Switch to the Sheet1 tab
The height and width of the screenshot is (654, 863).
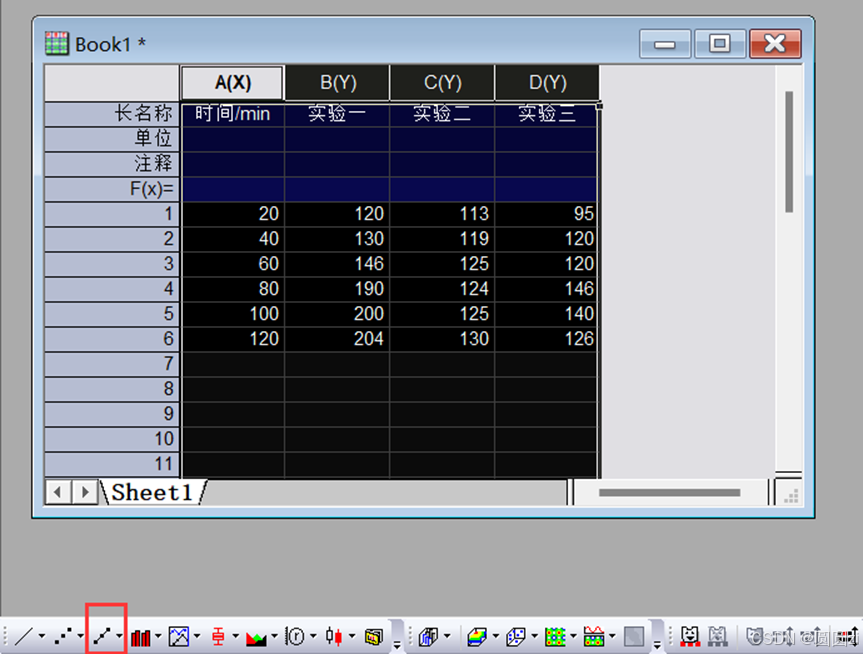pos(152,492)
